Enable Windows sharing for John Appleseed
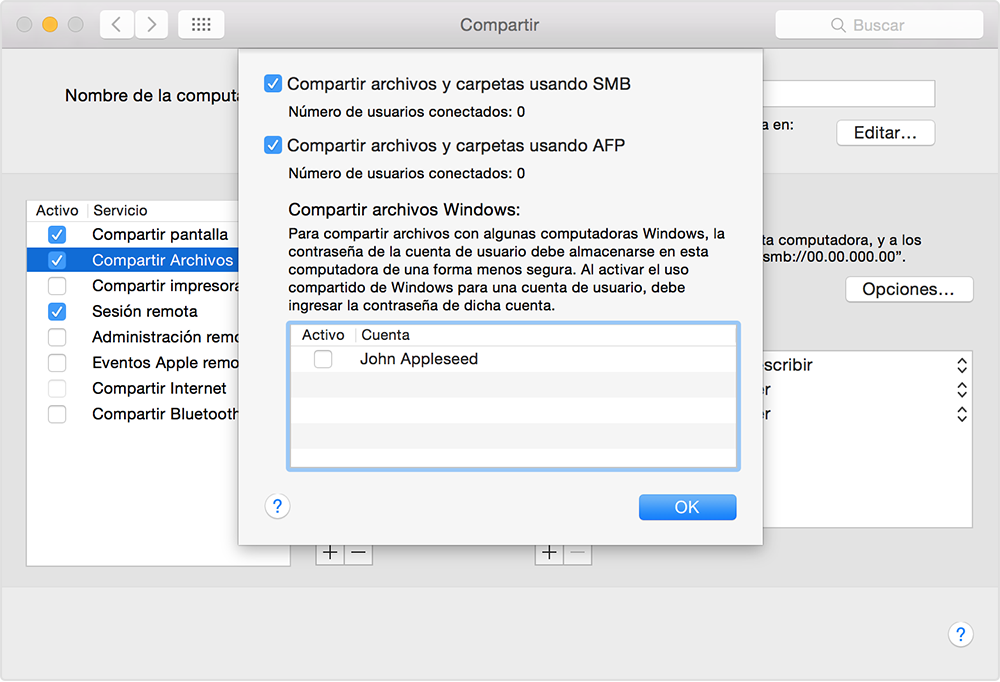This screenshot has height=682, width=1000. [323, 359]
